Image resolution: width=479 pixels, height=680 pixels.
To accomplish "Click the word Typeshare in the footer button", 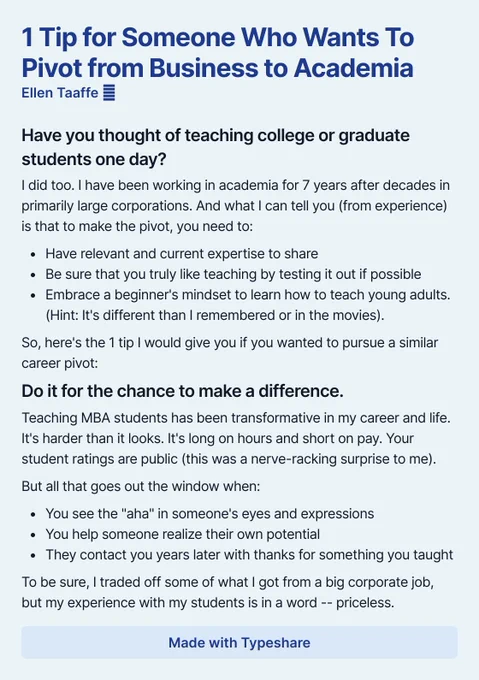I will (276, 642).
